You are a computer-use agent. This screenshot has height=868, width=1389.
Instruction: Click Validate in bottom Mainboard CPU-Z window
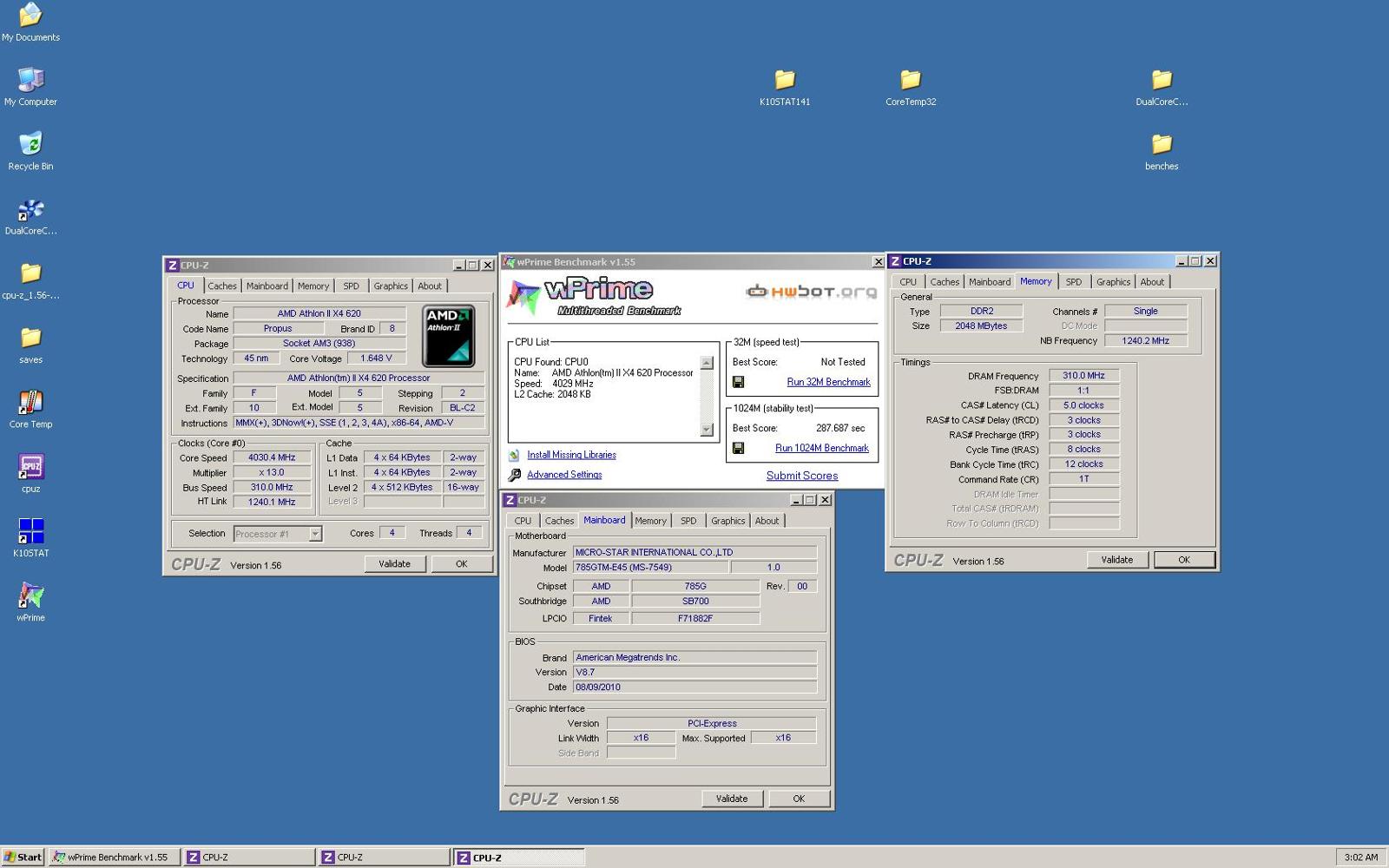pyautogui.click(x=732, y=799)
